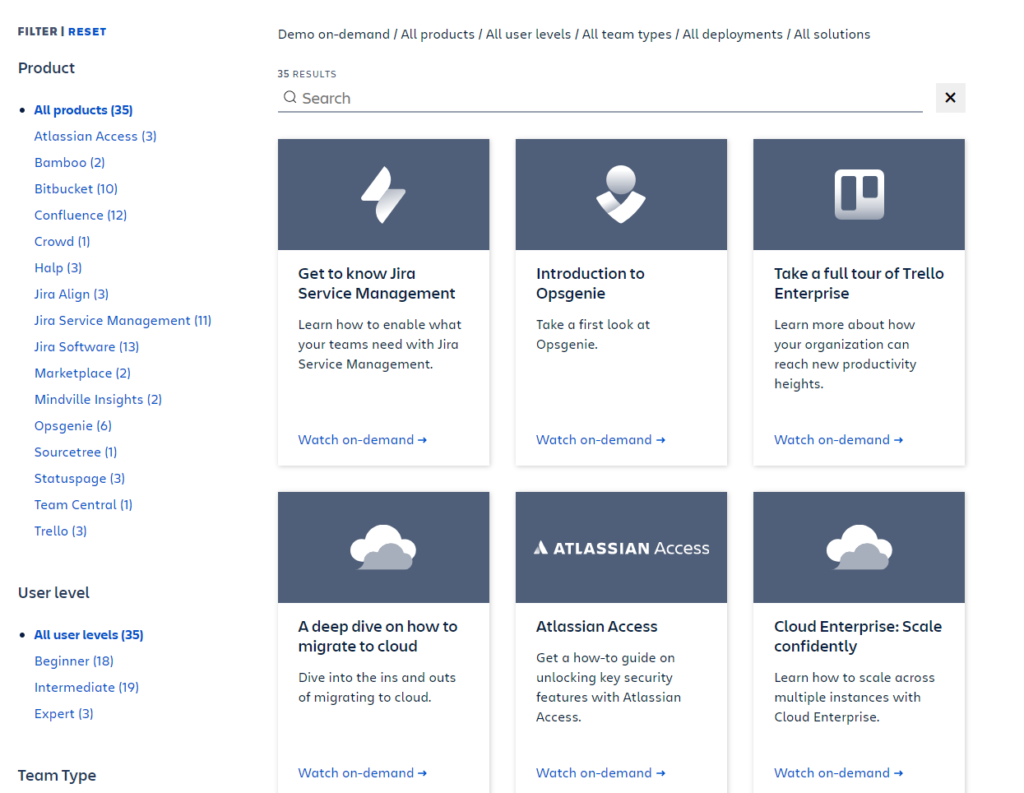
Task: Filter products by Confluence
Action: pyautogui.click(x=80, y=215)
